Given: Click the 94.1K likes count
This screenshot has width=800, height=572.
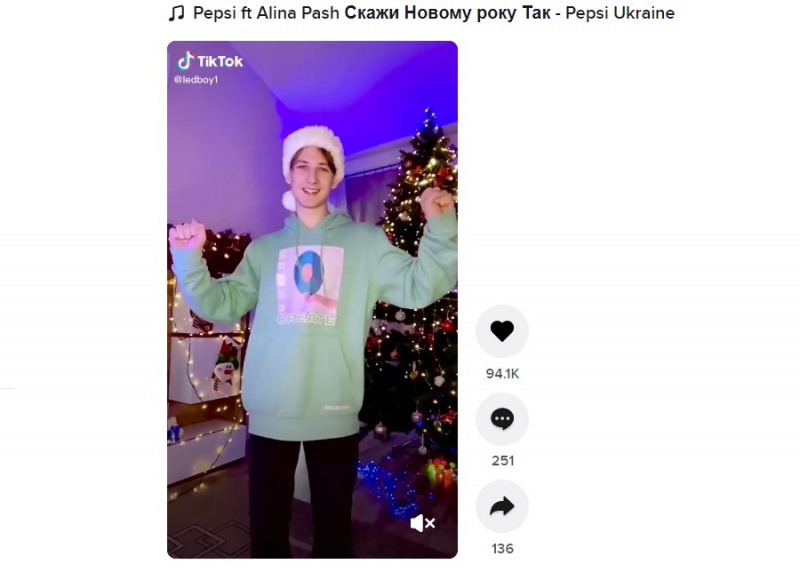Looking at the screenshot, I should 502,374.
